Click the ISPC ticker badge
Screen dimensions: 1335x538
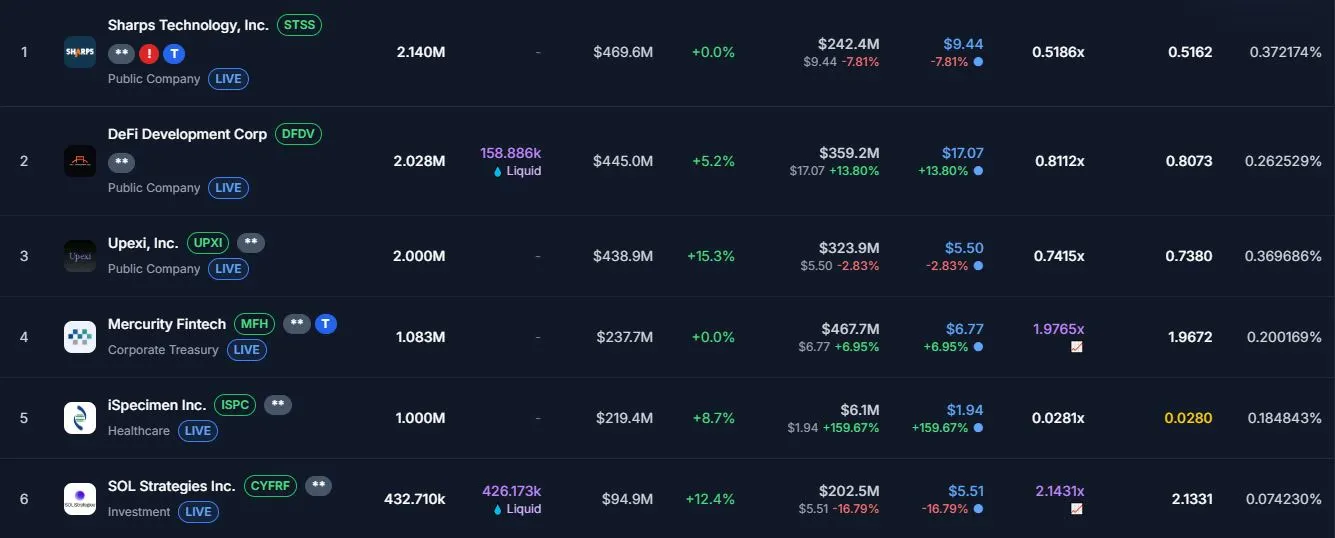click(x=234, y=405)
